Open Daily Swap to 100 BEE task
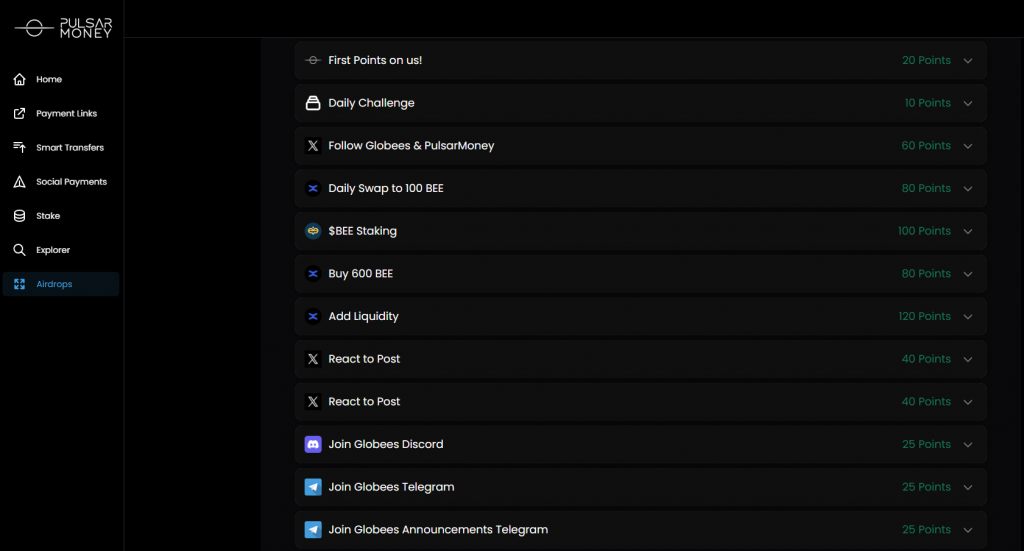This screenshot has width=1024, height=551. [386, 188]
